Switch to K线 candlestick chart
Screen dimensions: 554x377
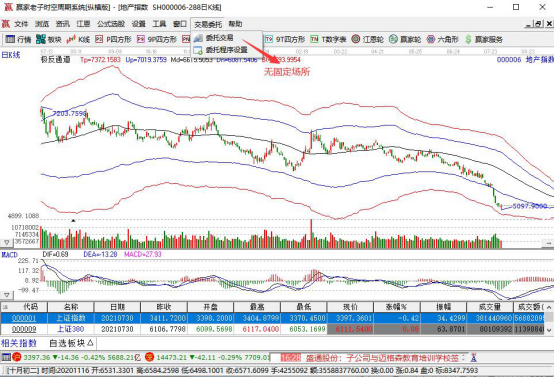78,39
